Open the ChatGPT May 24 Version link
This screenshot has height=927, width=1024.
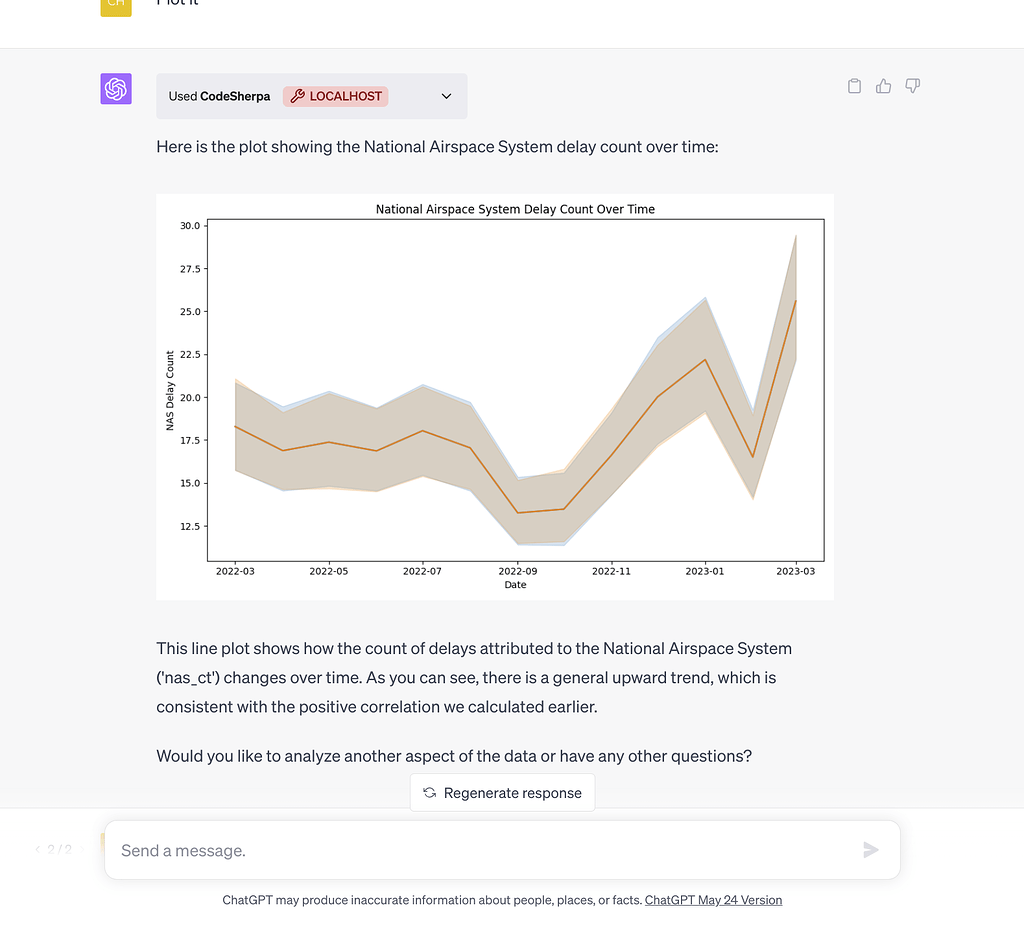[x=713, y=900]
